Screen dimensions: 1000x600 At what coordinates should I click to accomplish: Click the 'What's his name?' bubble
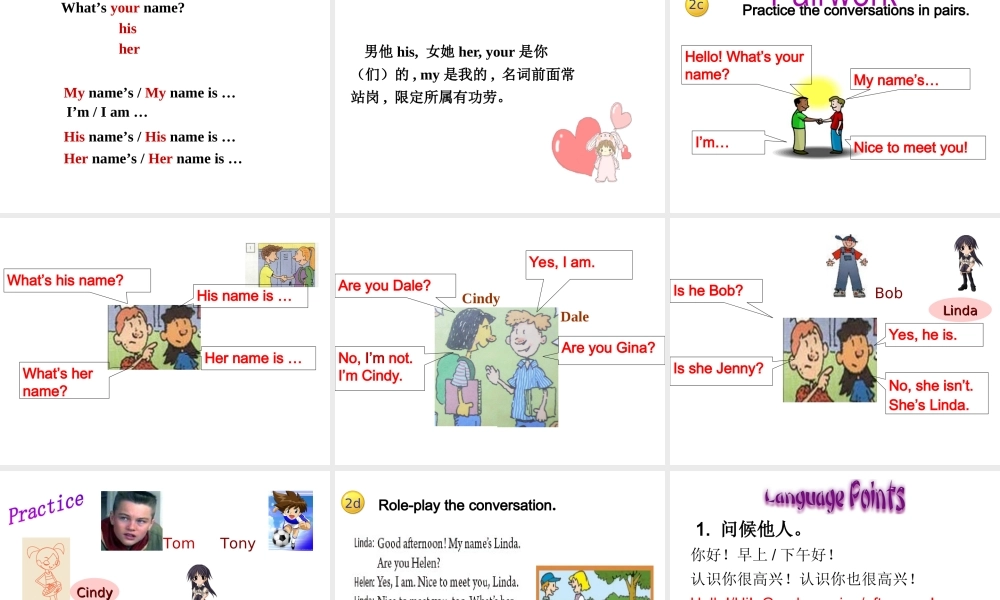[x=77, y=281]
